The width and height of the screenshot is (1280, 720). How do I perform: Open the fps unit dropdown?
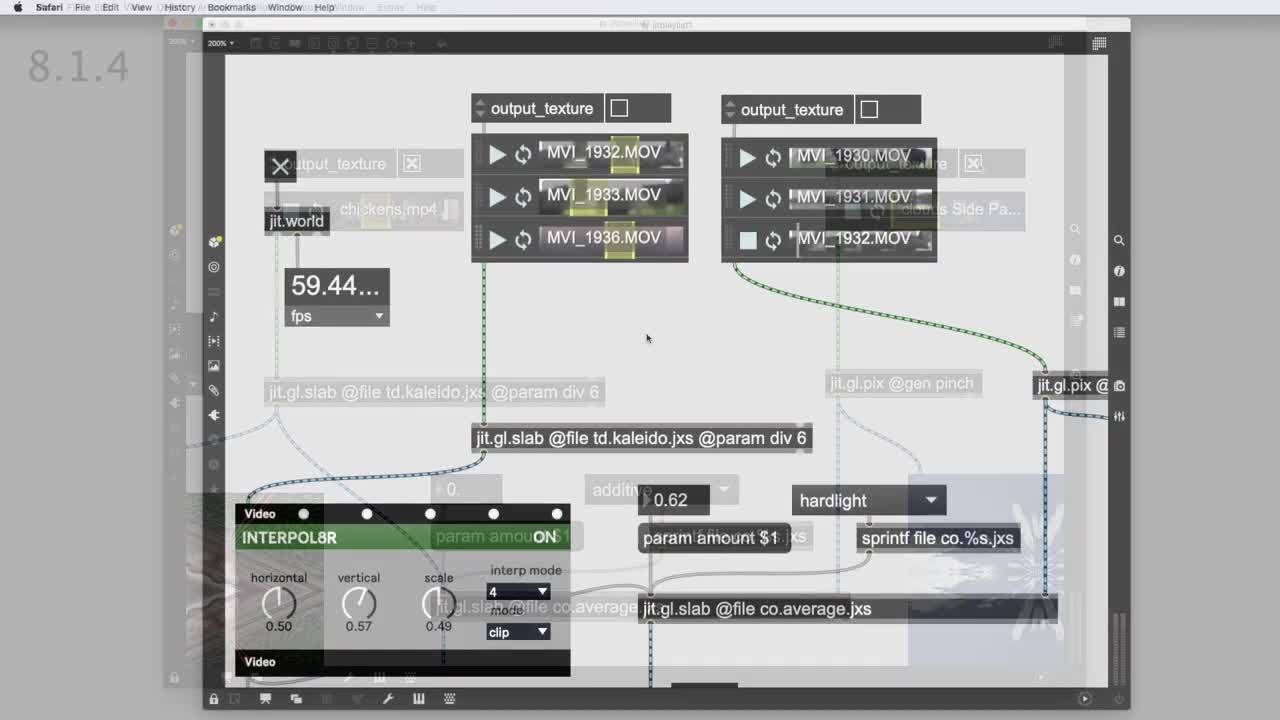point(337,316)
